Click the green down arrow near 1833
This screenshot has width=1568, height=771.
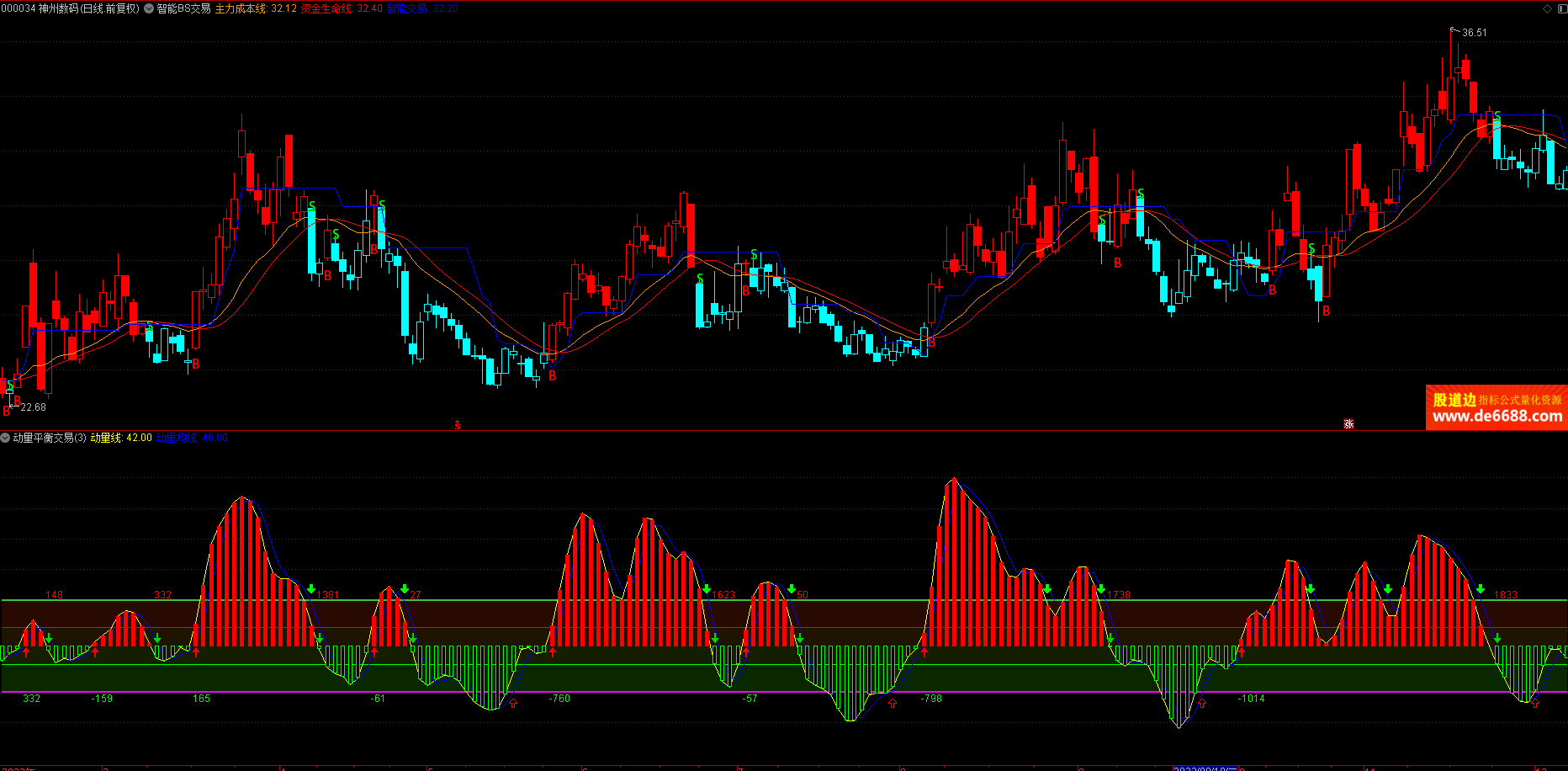click(x=1481, y=589)
